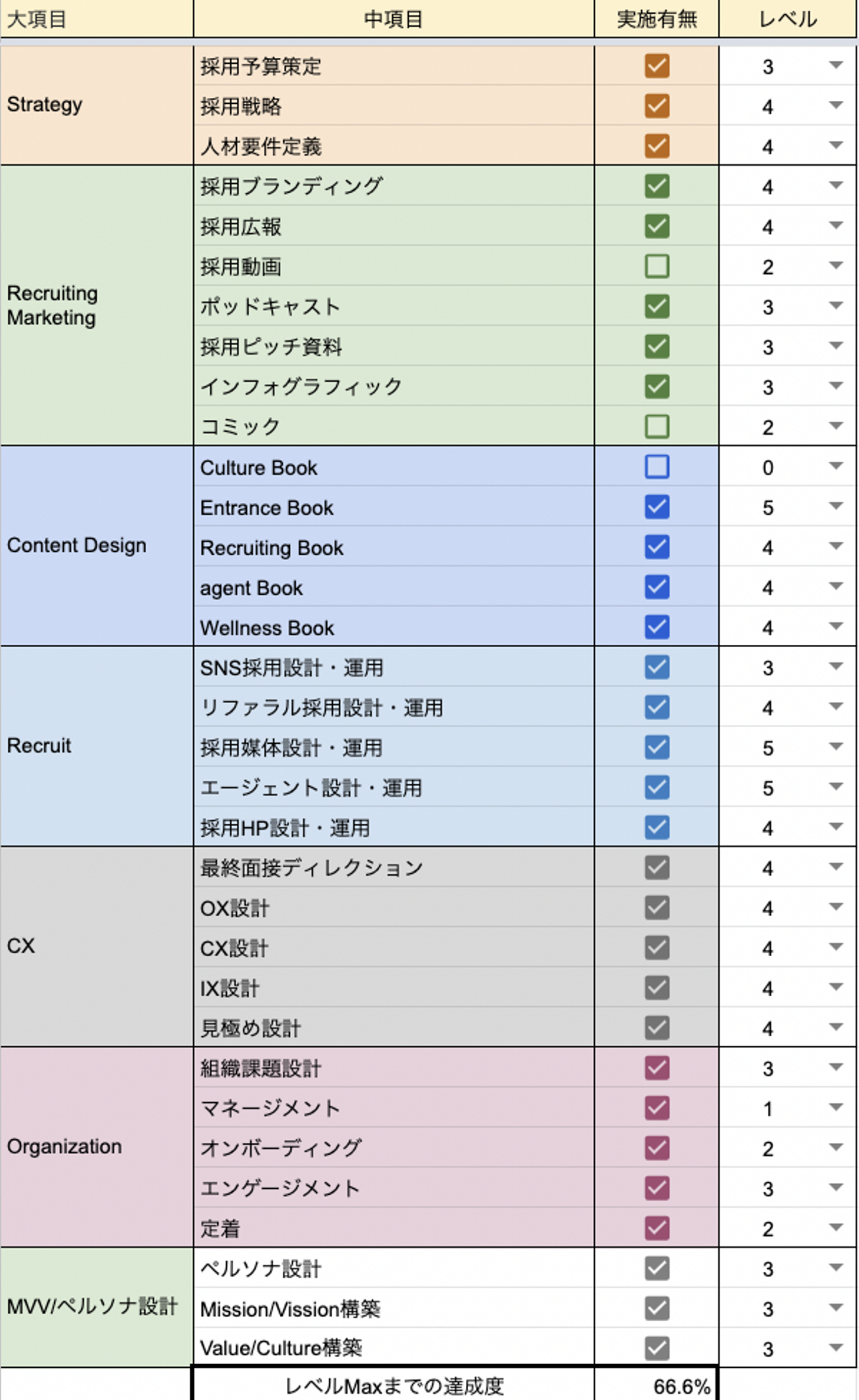Viewport: 859px width, 1400px height.
Task: Expand level dropdown for Value/Culture構築
Action: (x=836, y=1348)
